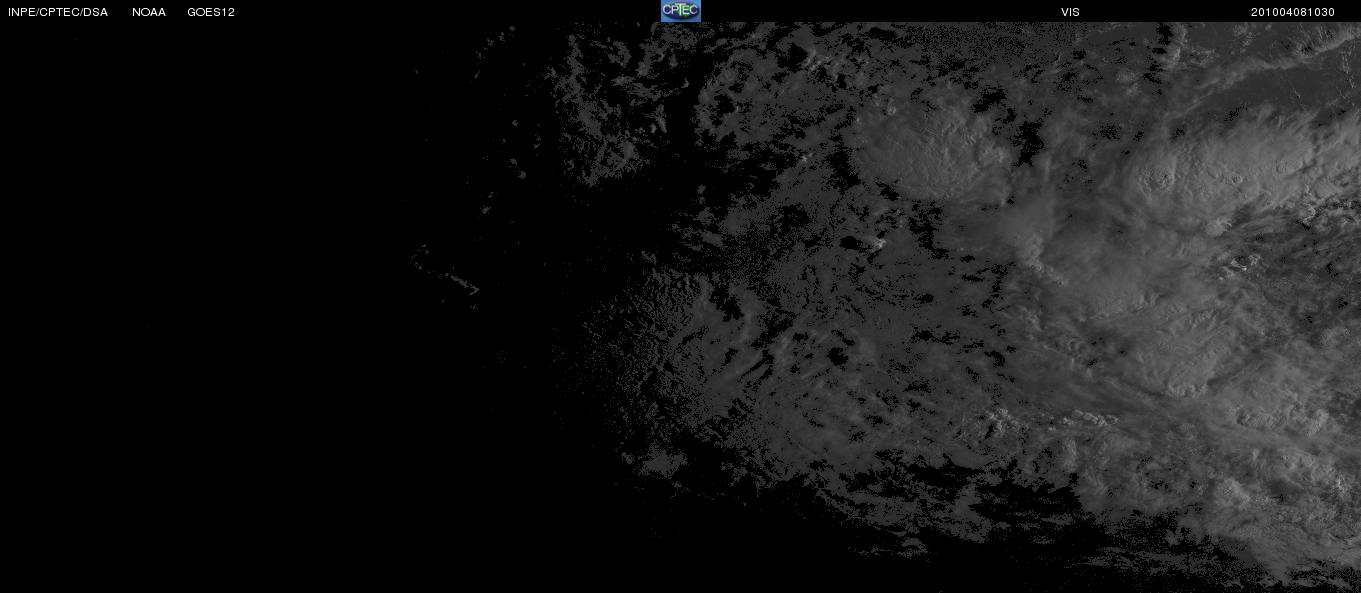
Task: Click the 201004081030 timestamp
Action: 1293,12
